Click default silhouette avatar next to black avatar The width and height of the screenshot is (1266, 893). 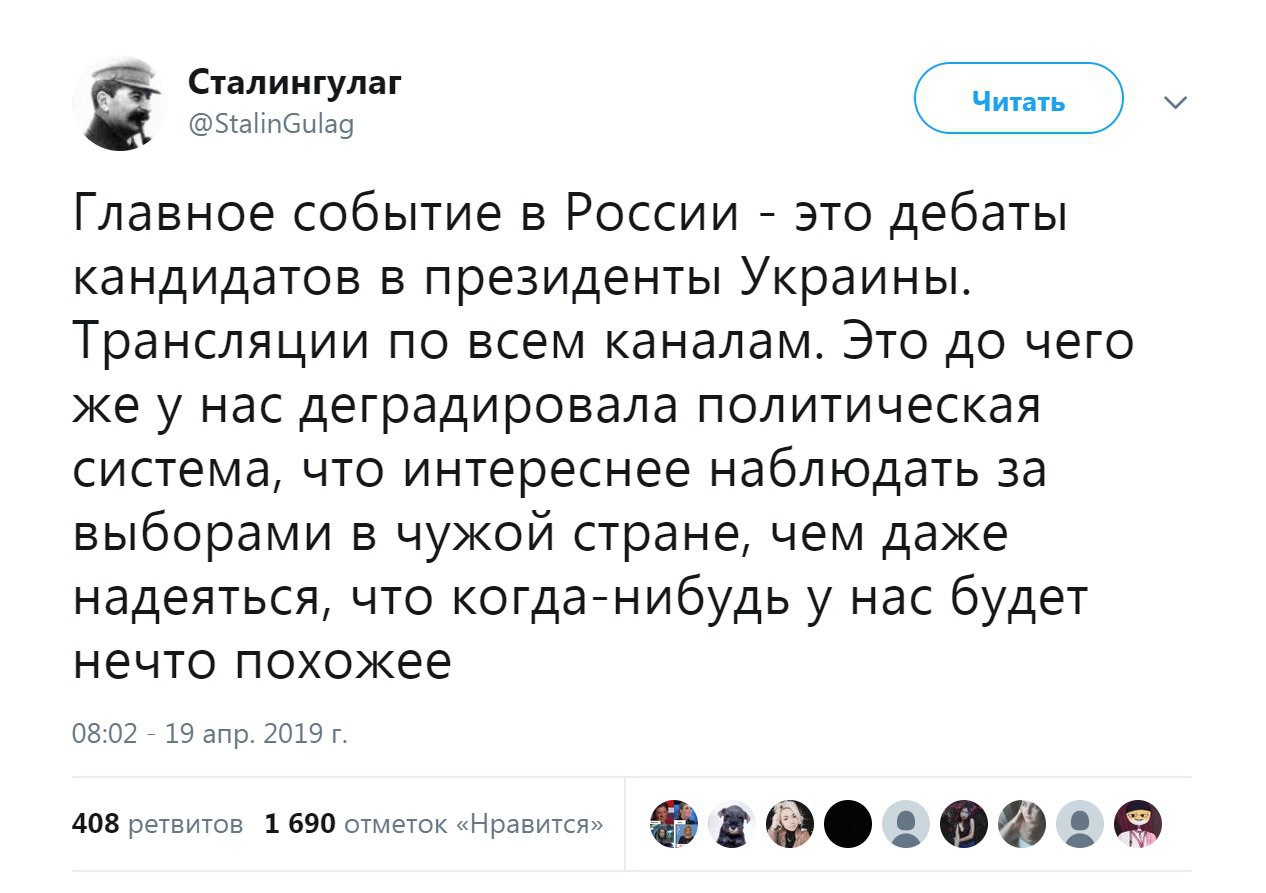tap(905, 824)
